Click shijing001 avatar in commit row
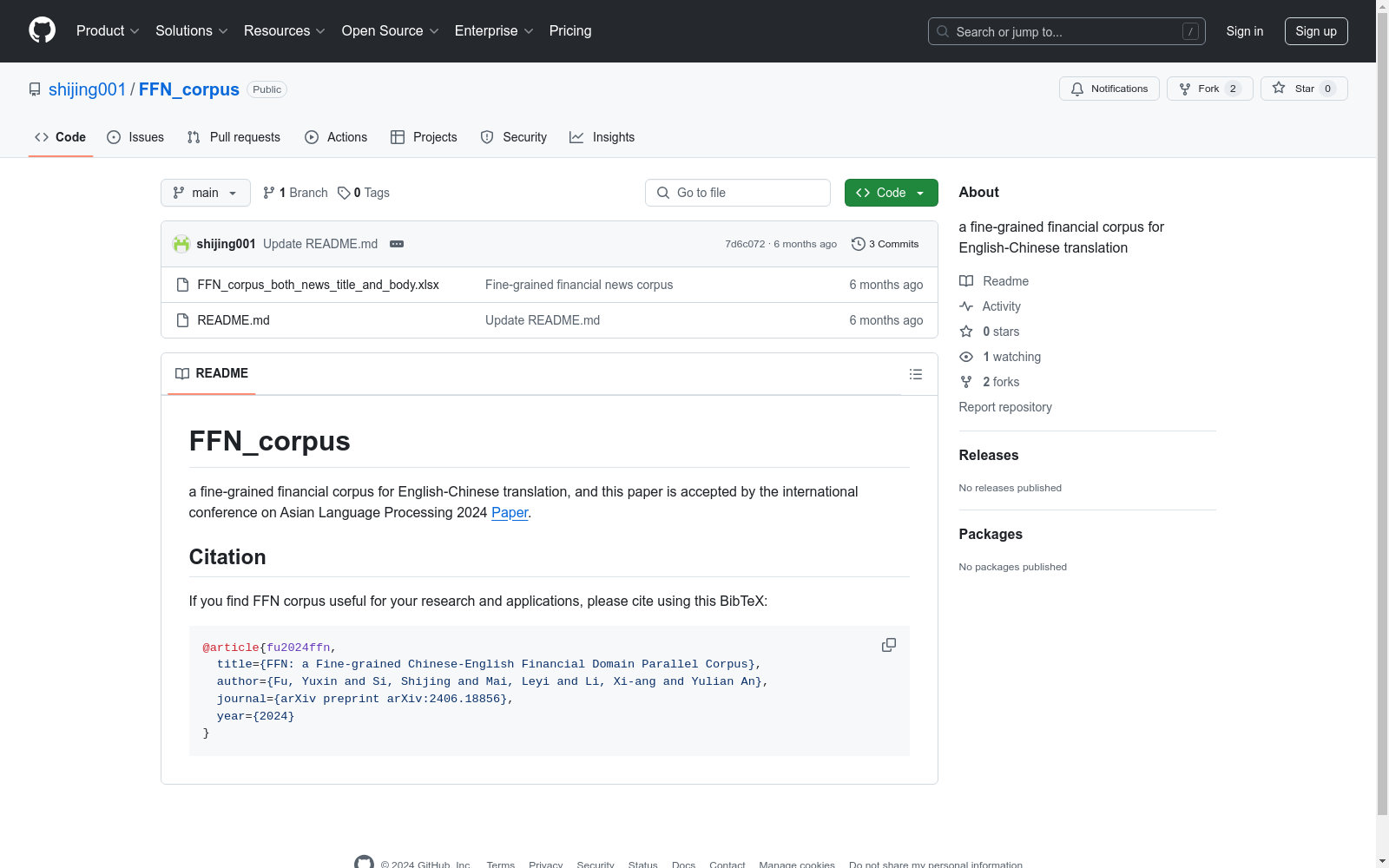This screenshot has width=1389, height=868. [181, 244]
